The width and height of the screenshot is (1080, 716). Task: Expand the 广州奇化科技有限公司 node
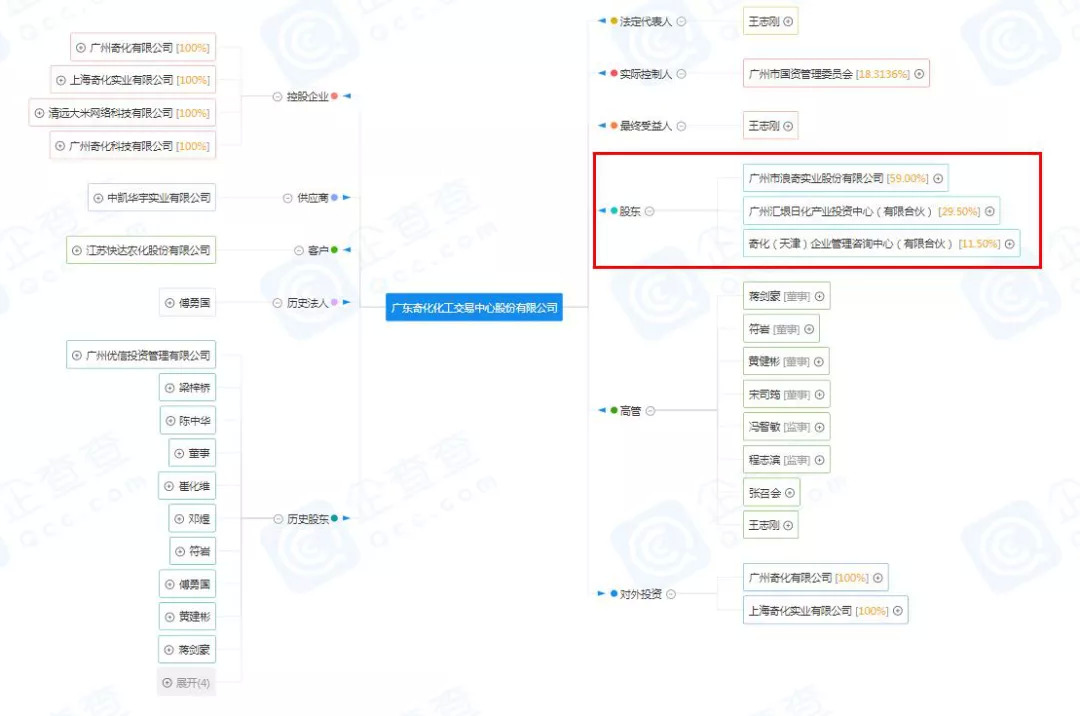click(60, 146)
